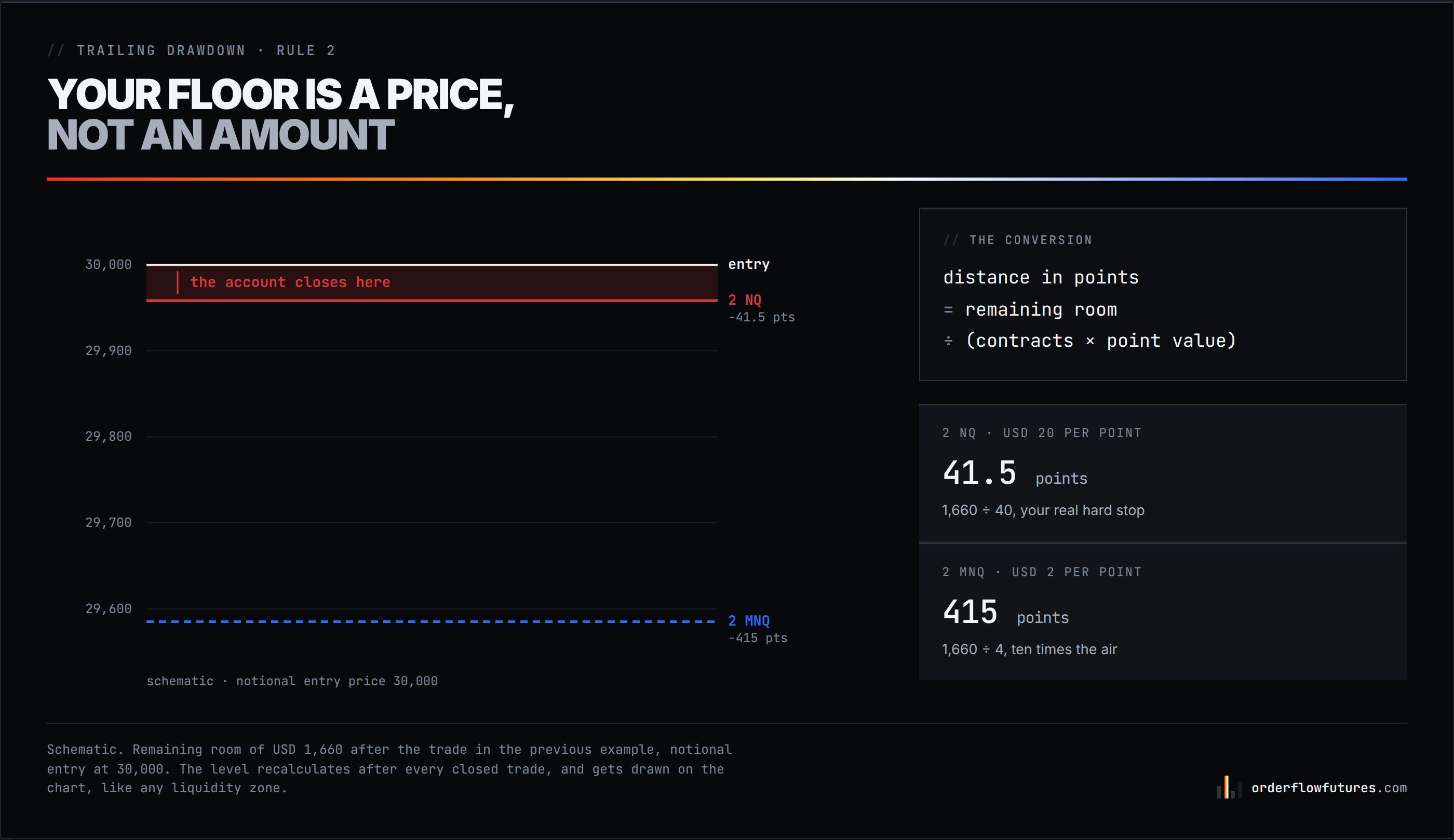Viewport: 1454px width, 840px height.
Task: Click the red-to-blue gradient divider line
Action: pyautogui.click(x=727, y=179)
